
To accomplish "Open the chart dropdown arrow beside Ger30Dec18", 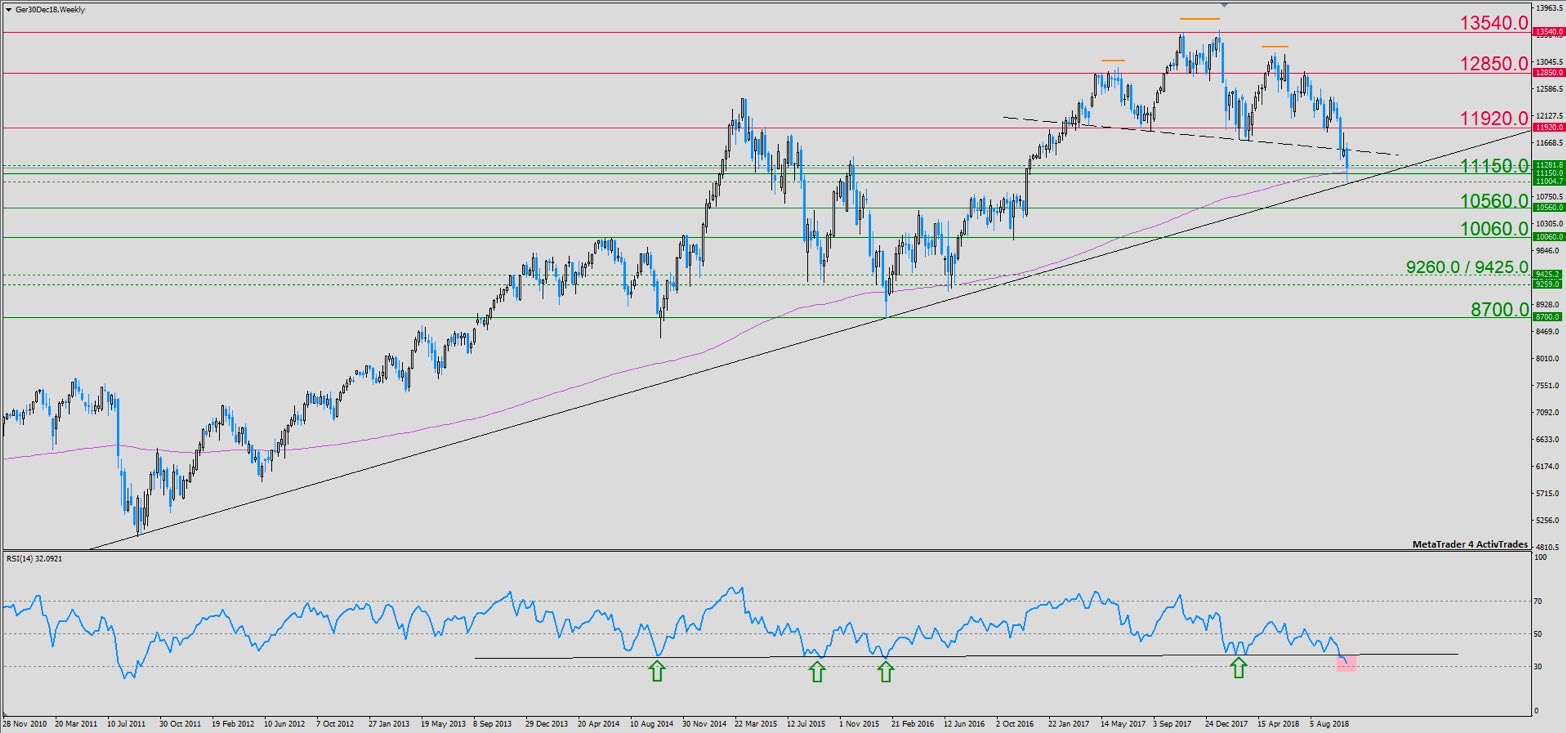I will pyautogui.click(x=8, y=9).
